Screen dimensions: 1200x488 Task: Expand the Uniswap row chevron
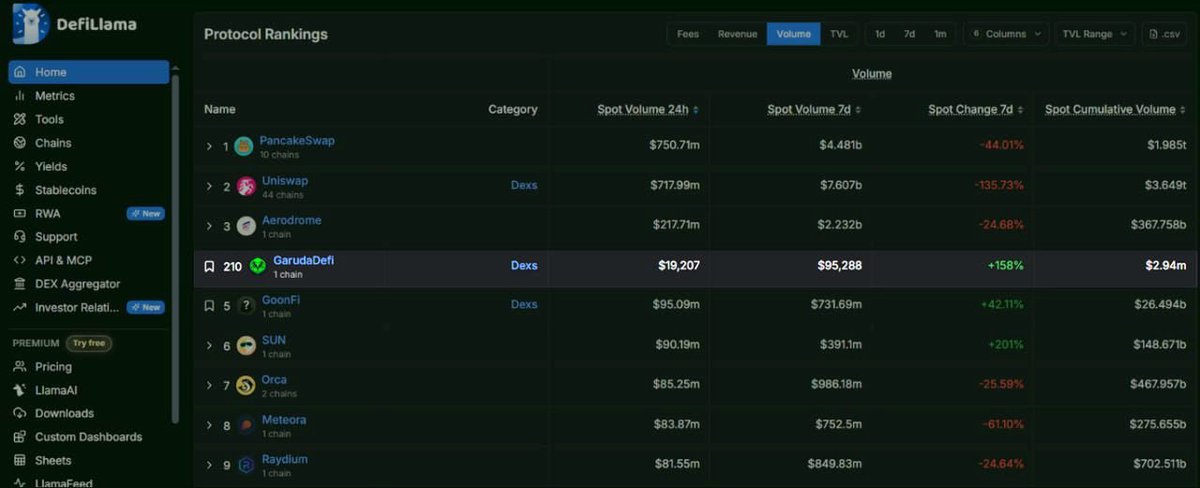click(209, 187)
